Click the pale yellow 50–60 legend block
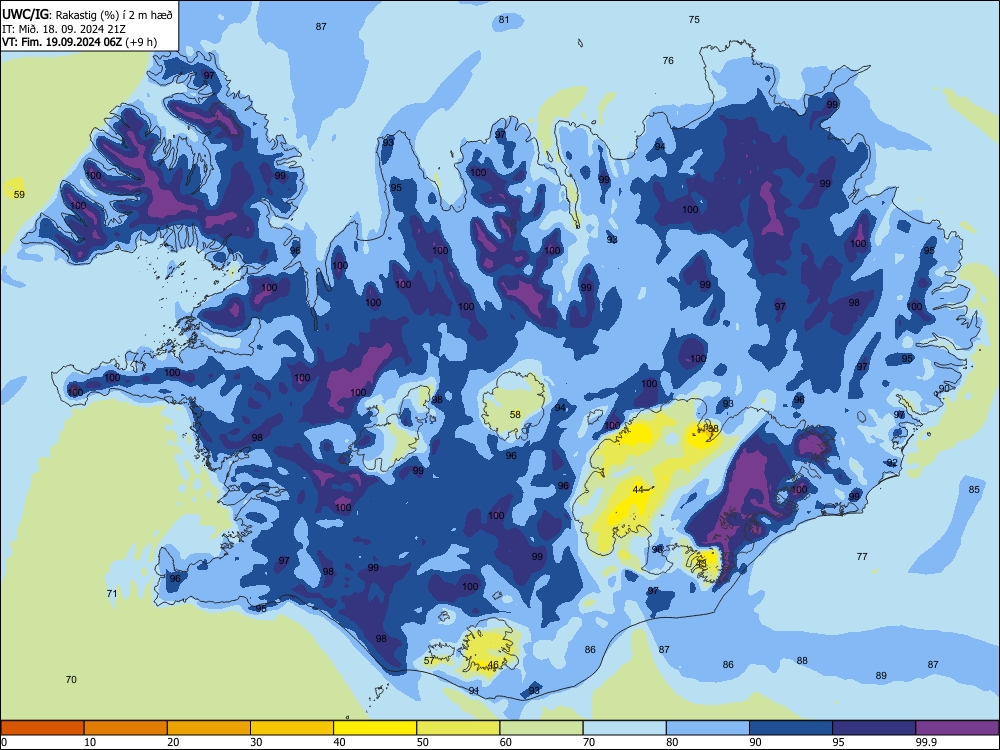This screenshot has width=1000, height=750. [x=458, y=728]
